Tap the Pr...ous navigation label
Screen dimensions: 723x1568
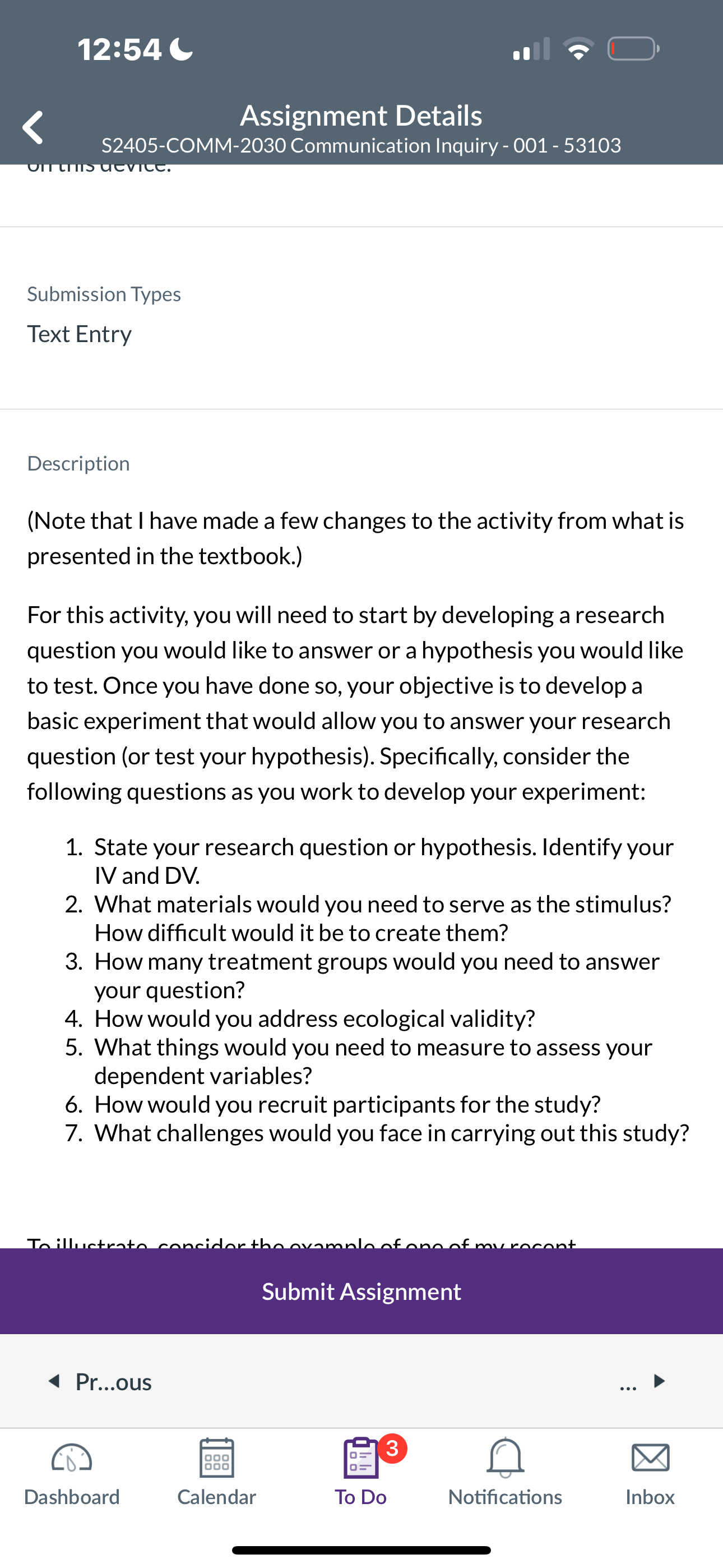[114, 1382]
